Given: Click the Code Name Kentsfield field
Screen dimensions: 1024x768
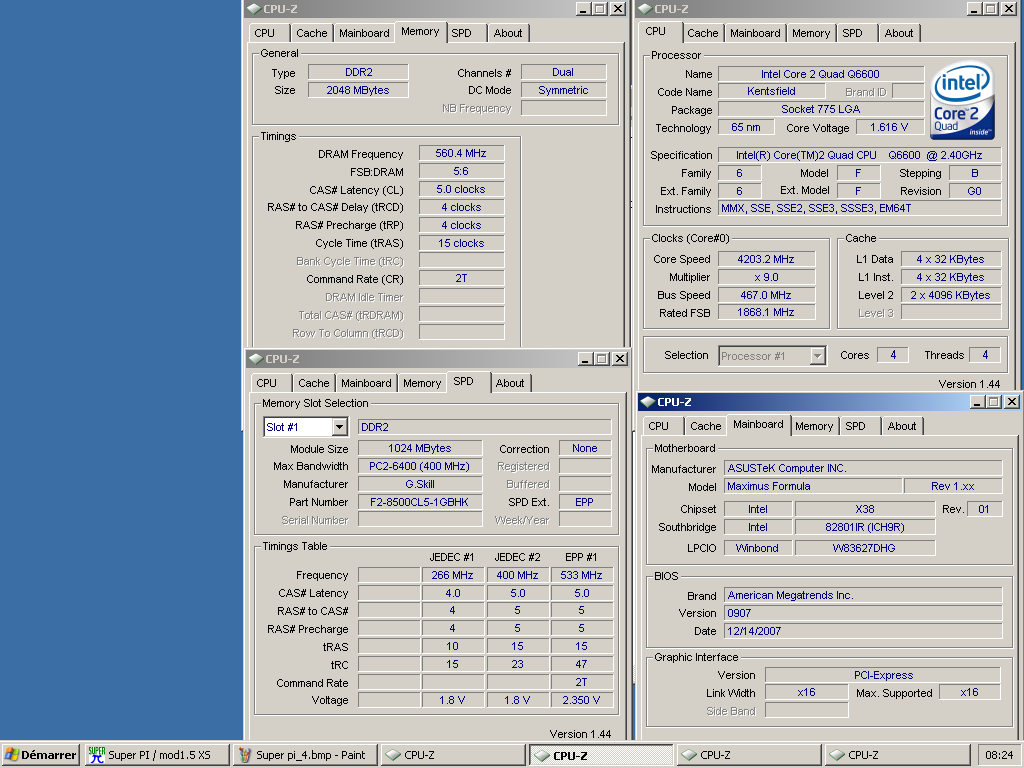Looking at the screenshot, I should tap(771, 91).
